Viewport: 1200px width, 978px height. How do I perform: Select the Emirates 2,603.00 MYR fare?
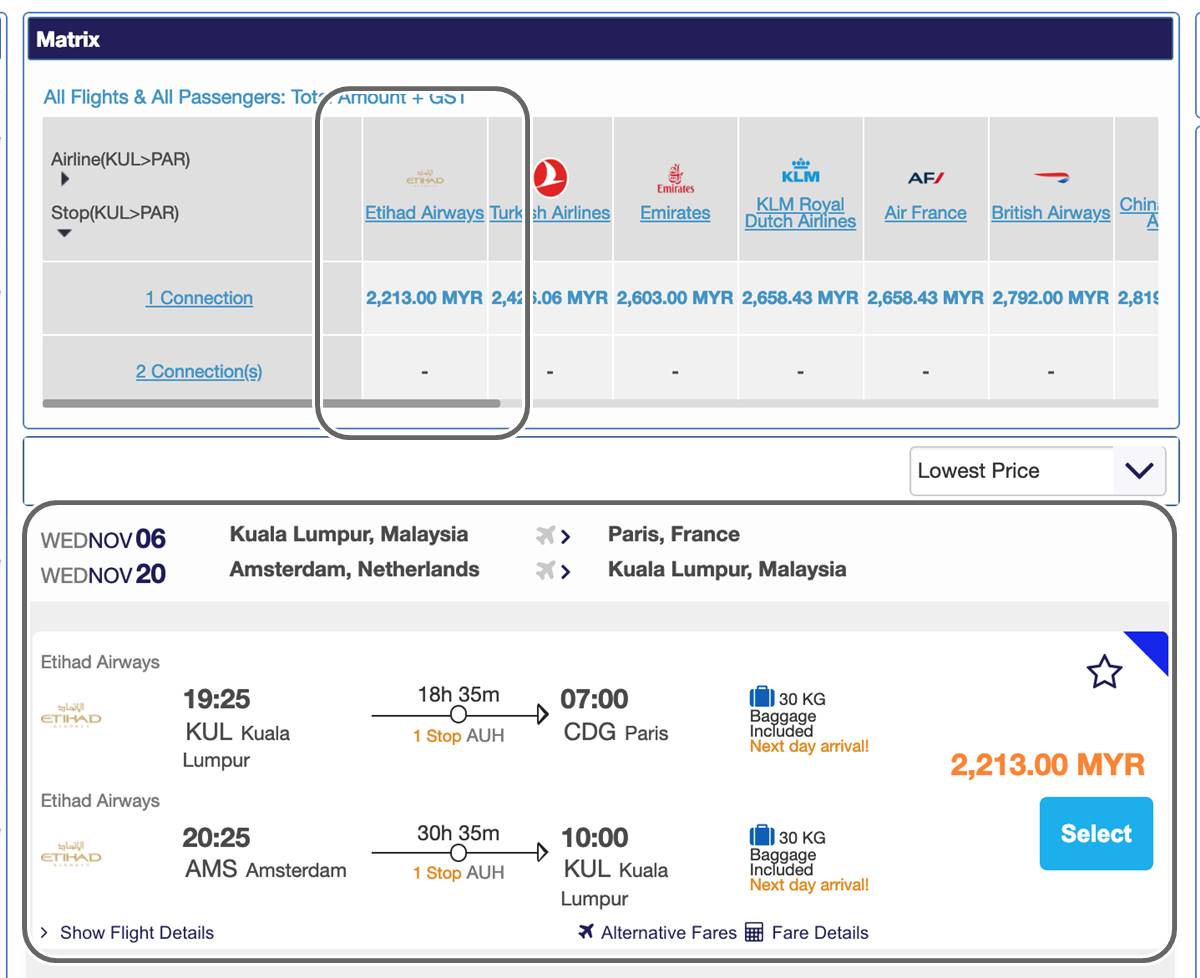point(675,298)
